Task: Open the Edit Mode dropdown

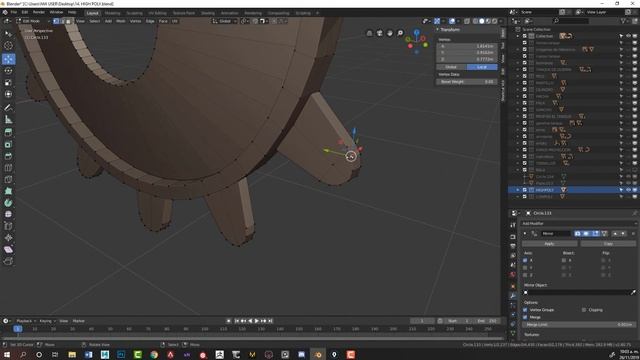Action: (33, 21)
